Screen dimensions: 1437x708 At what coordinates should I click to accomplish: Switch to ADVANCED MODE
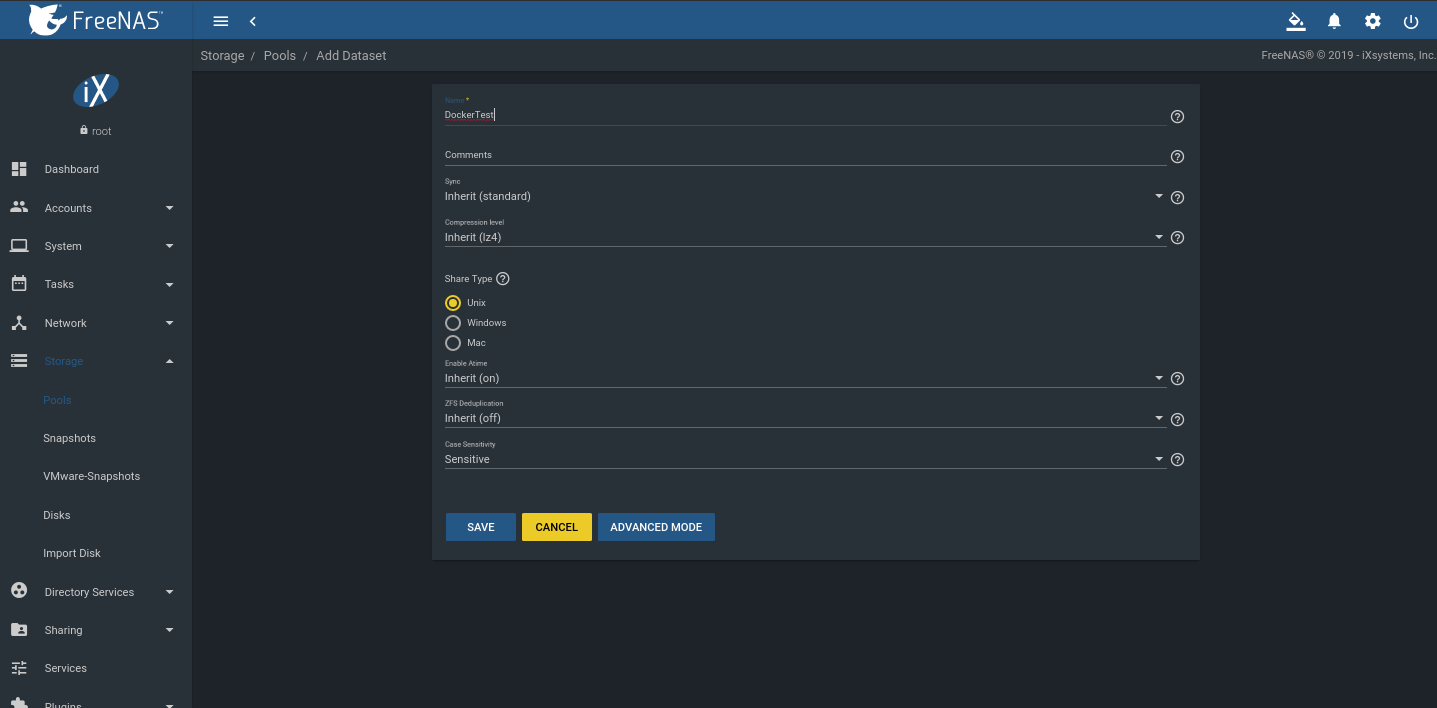click(656, 527)
